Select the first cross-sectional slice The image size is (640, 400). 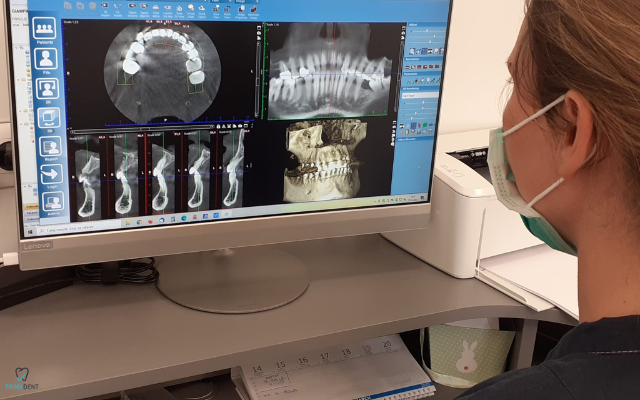[88, 176]
